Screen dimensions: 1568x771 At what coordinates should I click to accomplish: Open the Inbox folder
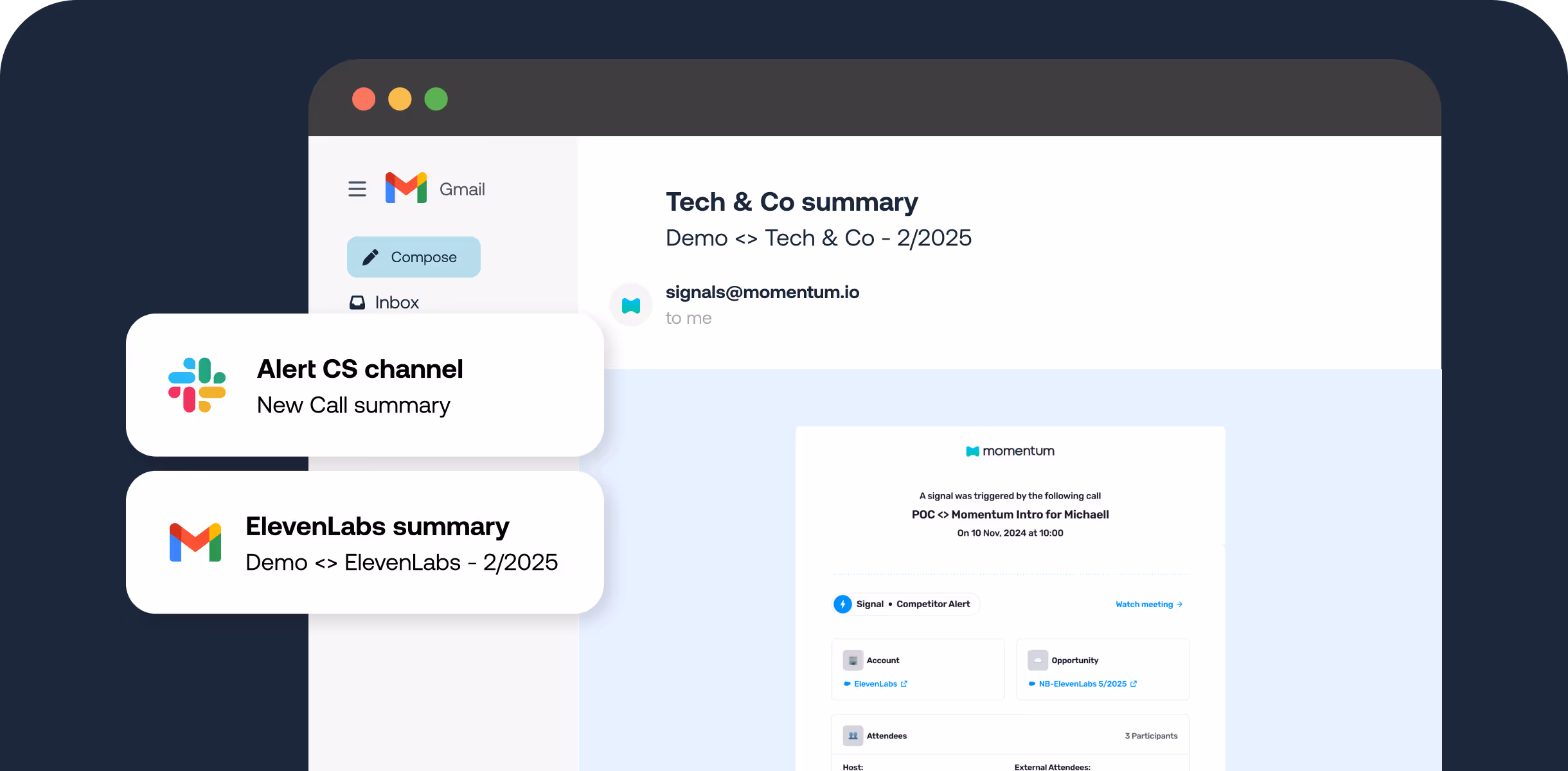coord(396,302)
